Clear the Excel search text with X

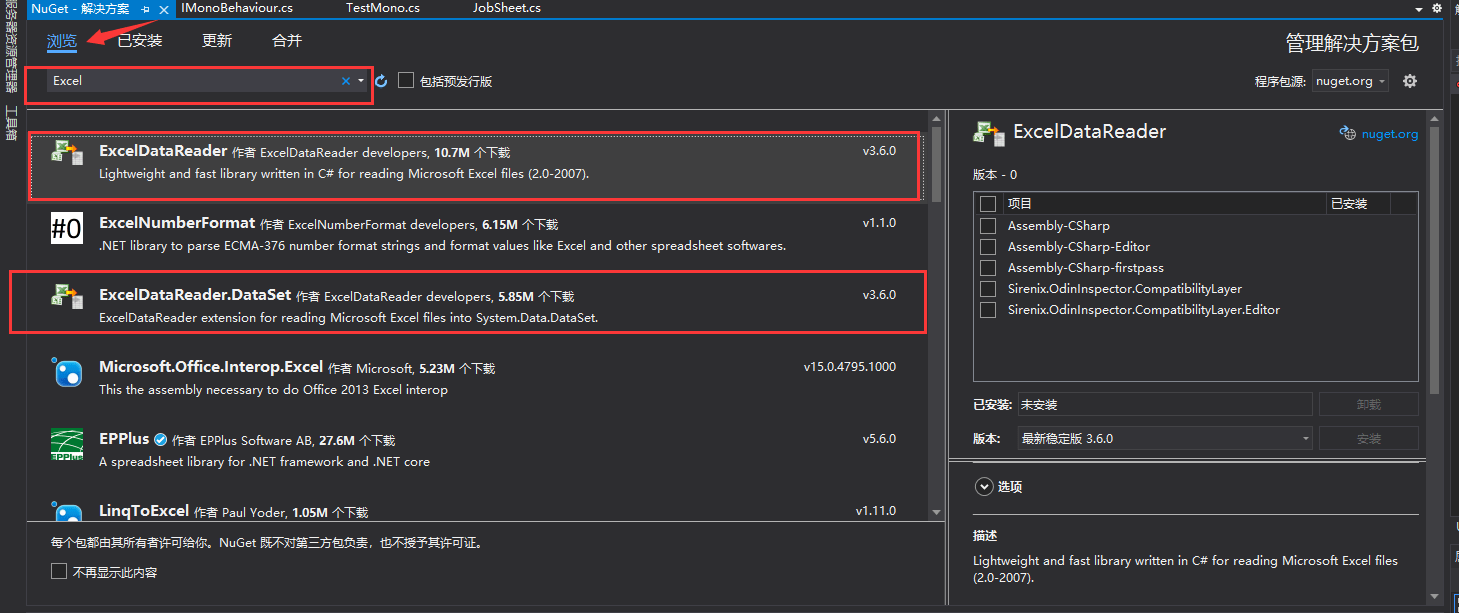coord(346,81)
